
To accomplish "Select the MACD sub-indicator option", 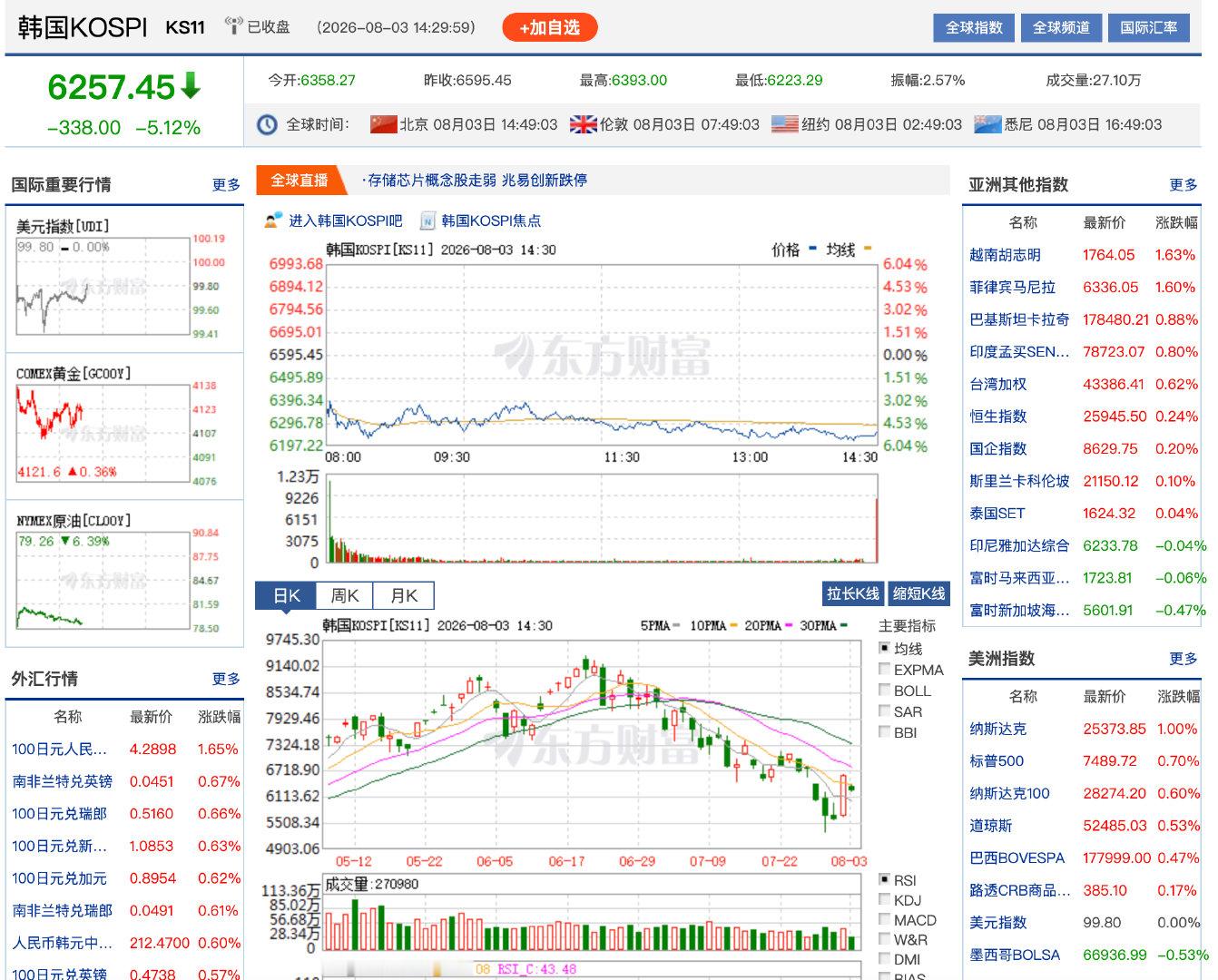I will [884, 919].
